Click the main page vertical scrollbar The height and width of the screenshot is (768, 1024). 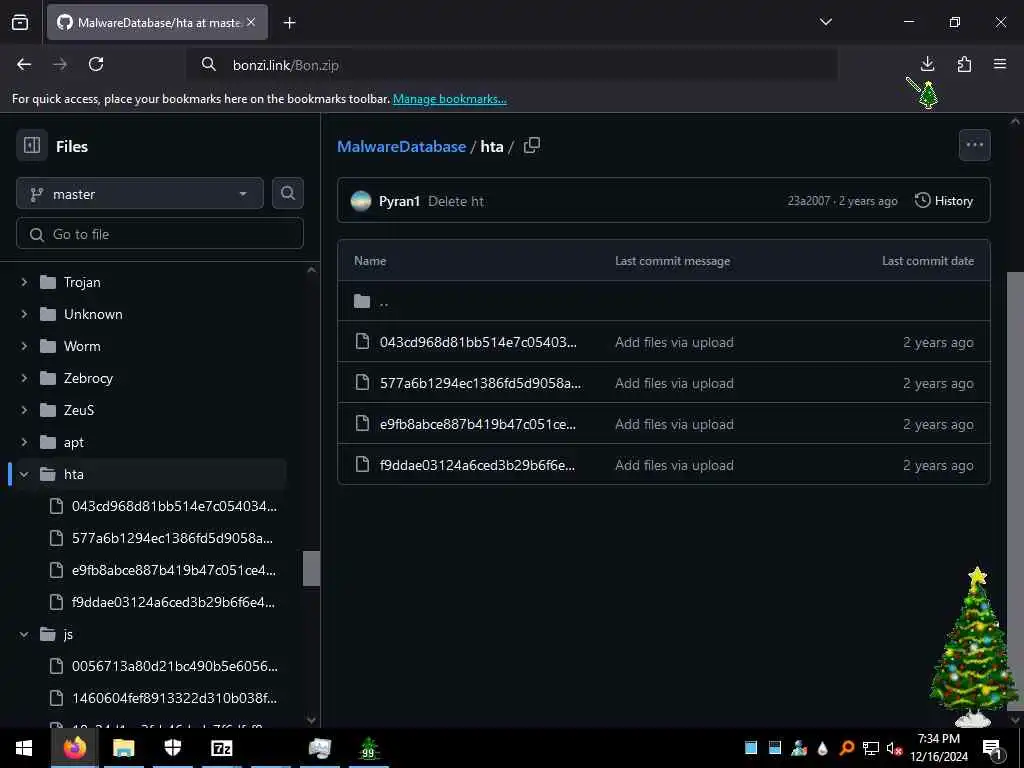pos(1015,490)
